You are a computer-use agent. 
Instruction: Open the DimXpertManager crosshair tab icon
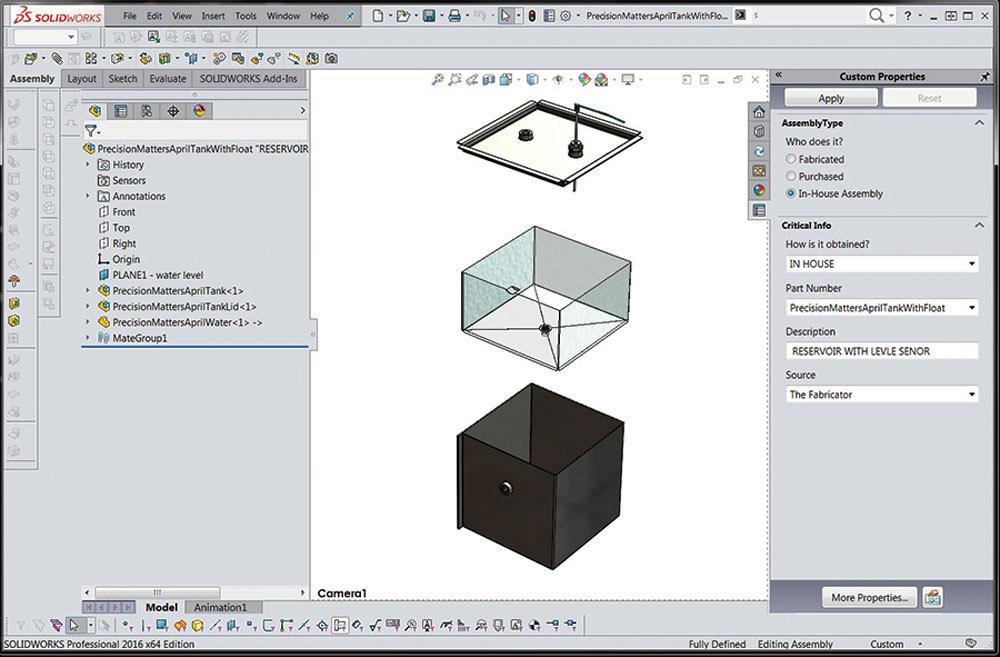(173, 111)
